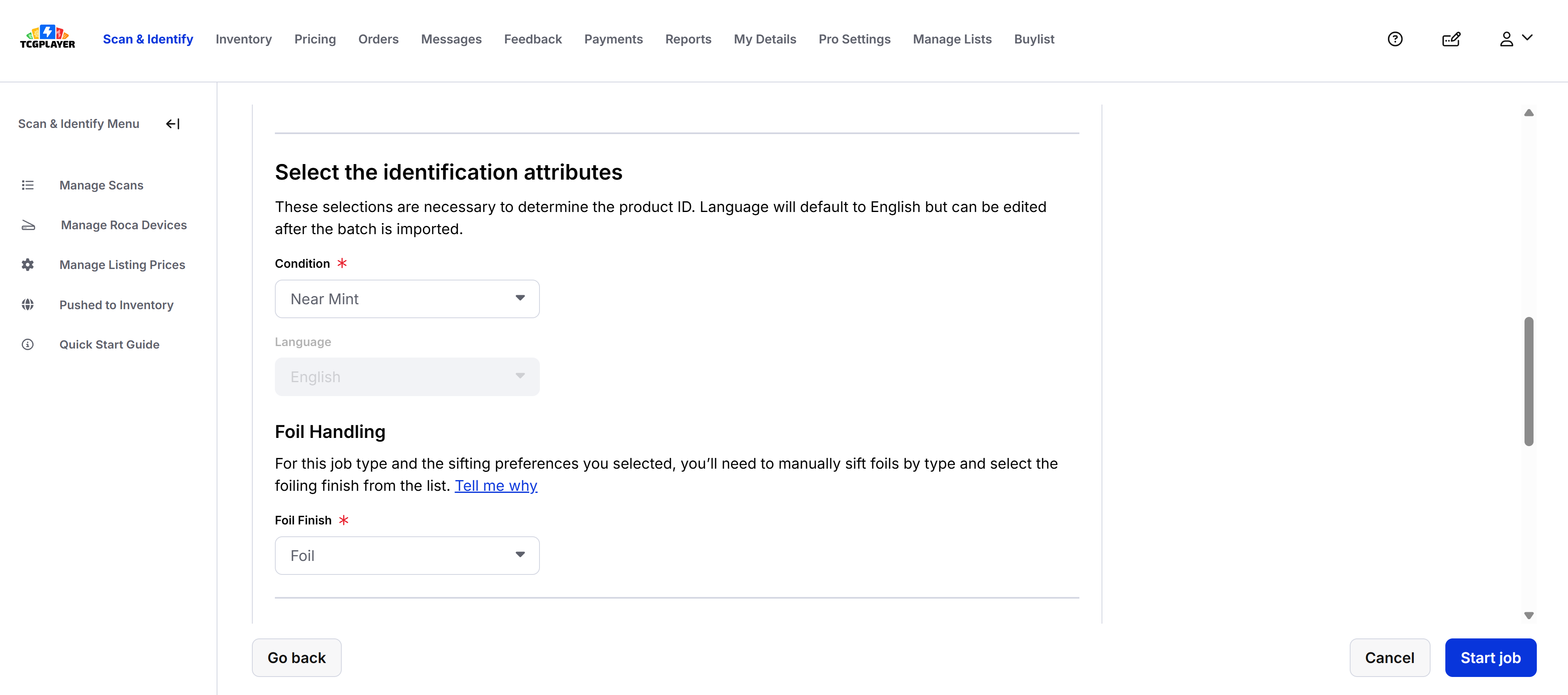1568x695 pixels.
Task: Collapse the Scan & Identify Menu sidebar
Action: 173,123
